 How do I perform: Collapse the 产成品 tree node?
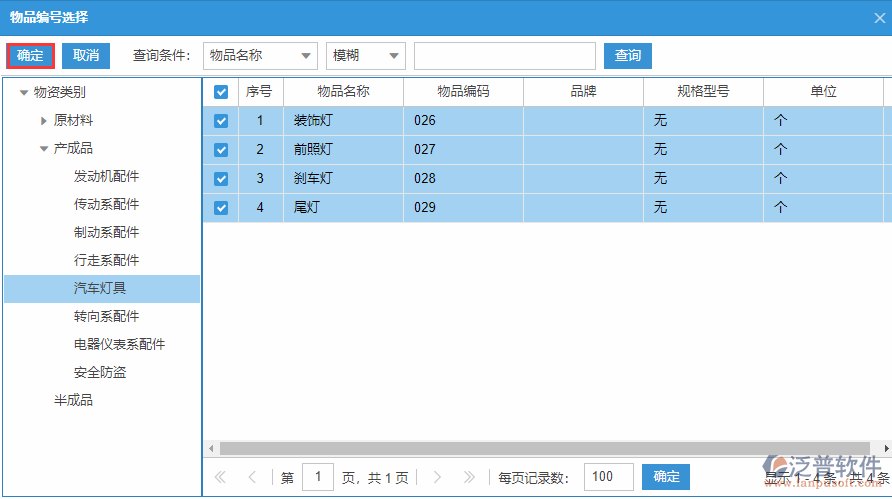(x=44, y=149)
